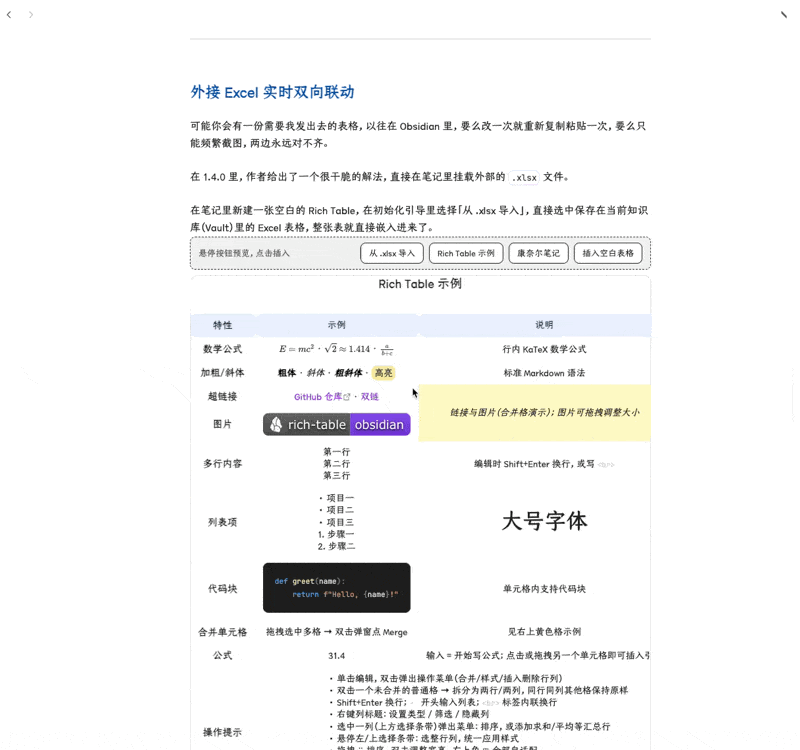Screen dimensions: 800x750
Task: Click the 外接 Excel 实时双向联动 heading
Action: click(x=272, y=92)
